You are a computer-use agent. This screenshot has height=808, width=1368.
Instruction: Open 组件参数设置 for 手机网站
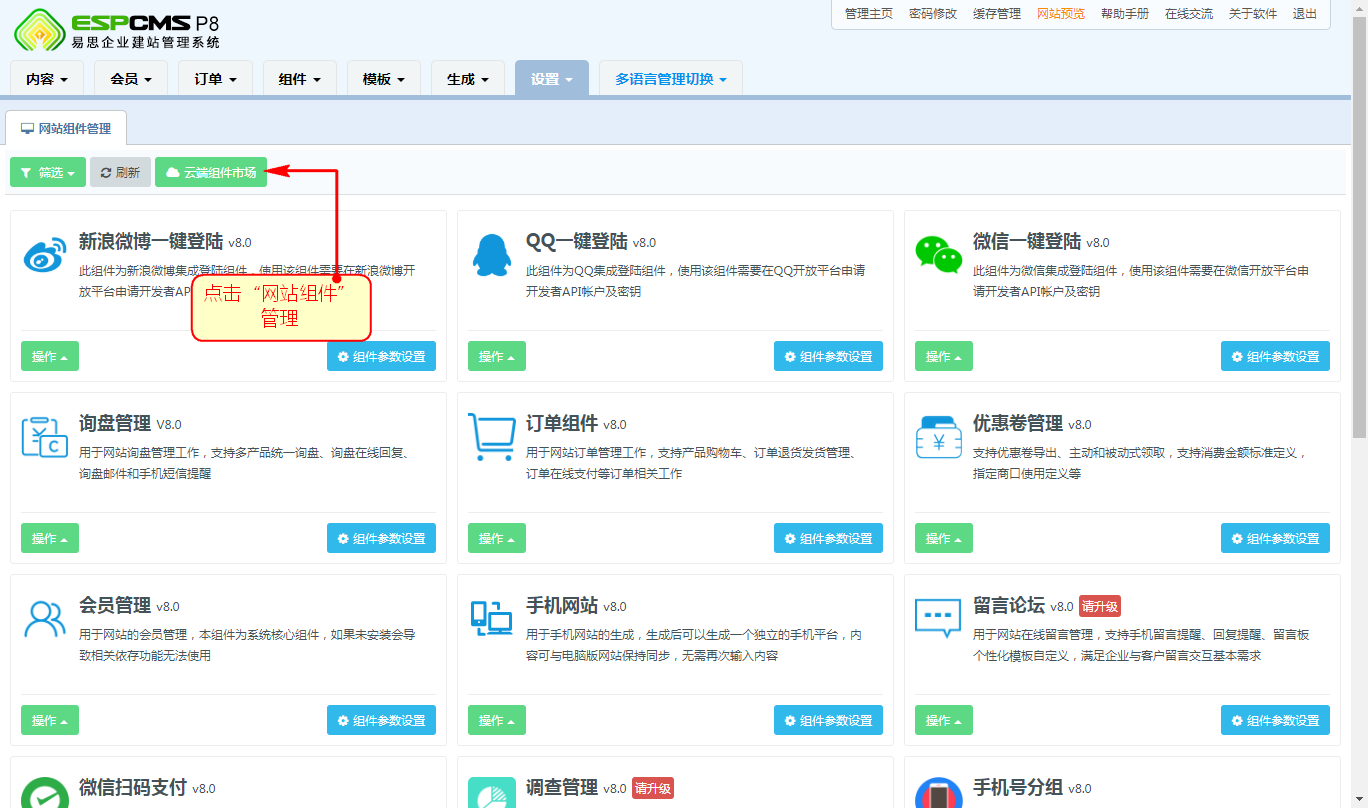tap(828, 720)
